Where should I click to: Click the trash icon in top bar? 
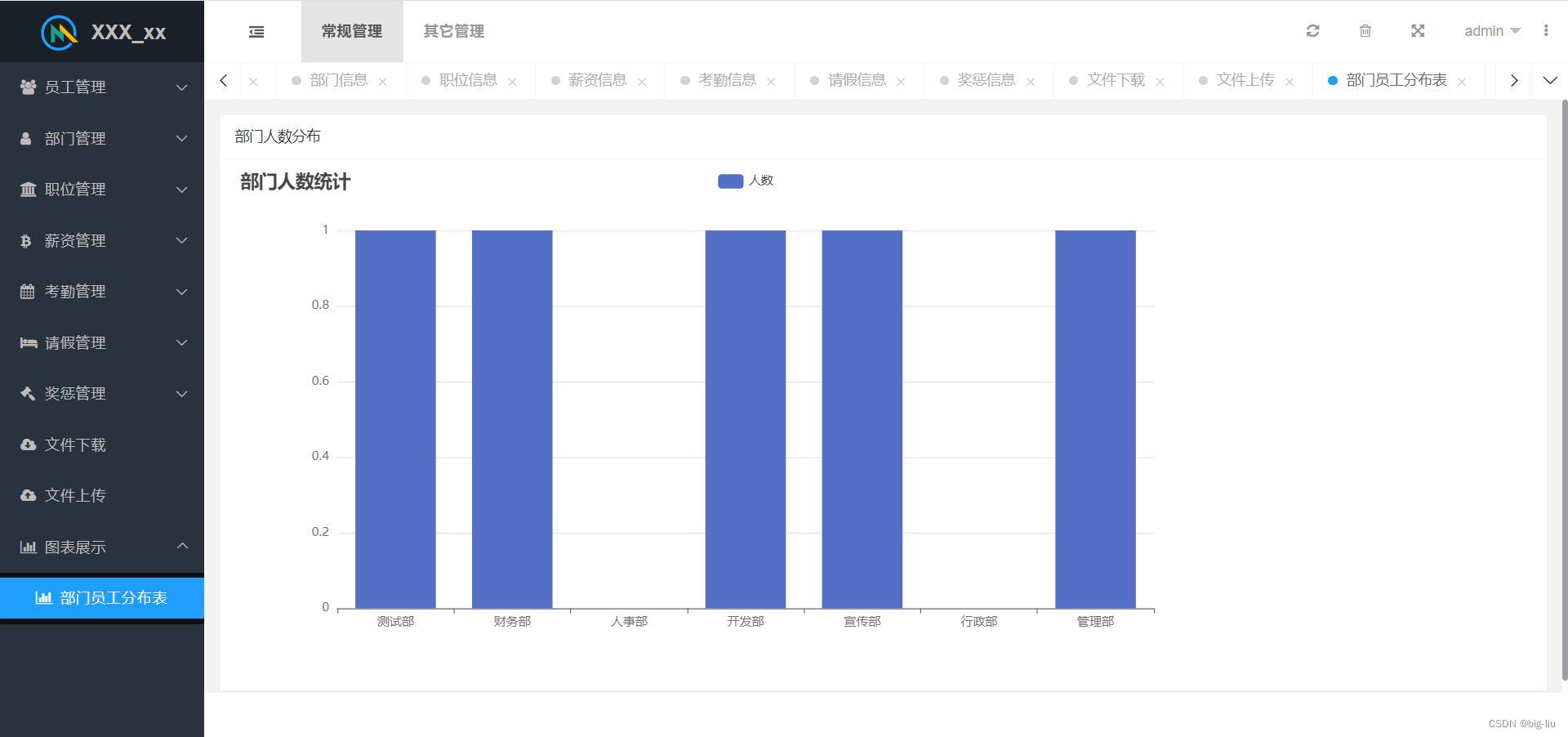tap(1365, 30)
